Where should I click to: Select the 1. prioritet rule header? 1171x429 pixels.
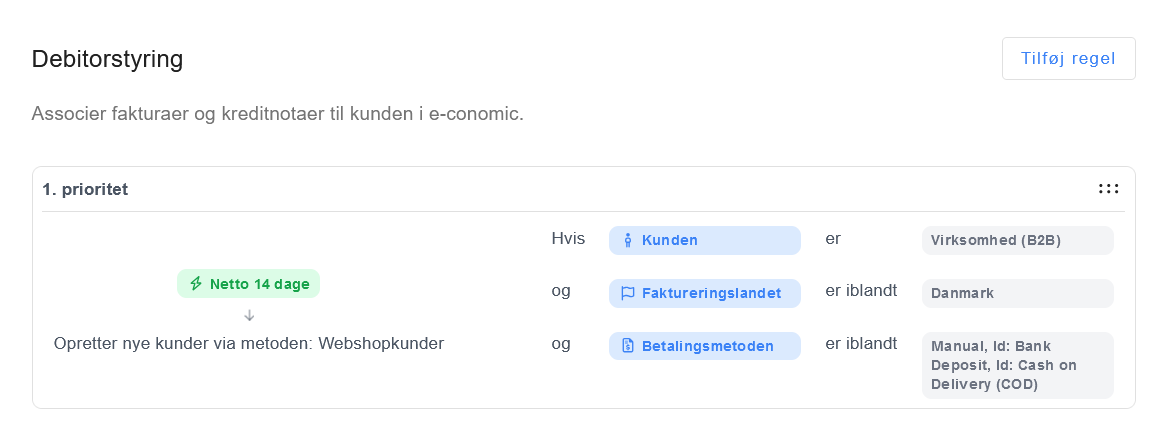pyautogui.click(x=85, y=188)
